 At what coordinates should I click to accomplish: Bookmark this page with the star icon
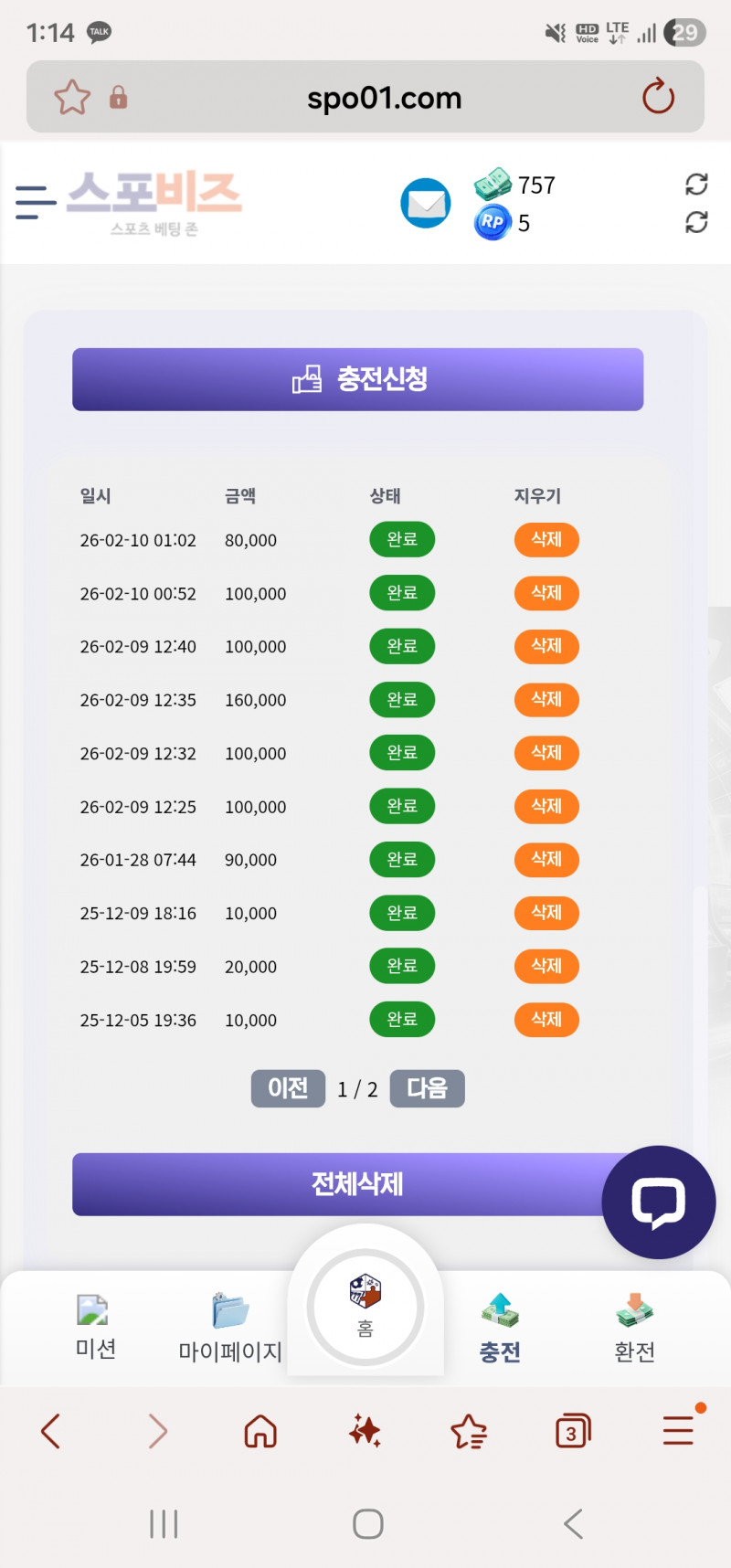pyautogui.click(x=72, y=97)
